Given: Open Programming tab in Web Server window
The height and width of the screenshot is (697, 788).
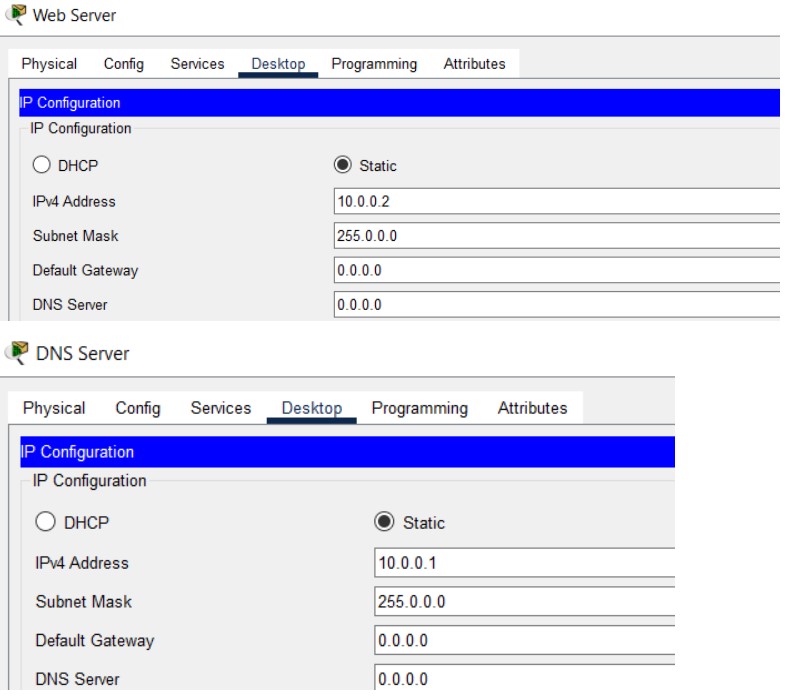Looking at the screenshot, I should tap(374, 64).
